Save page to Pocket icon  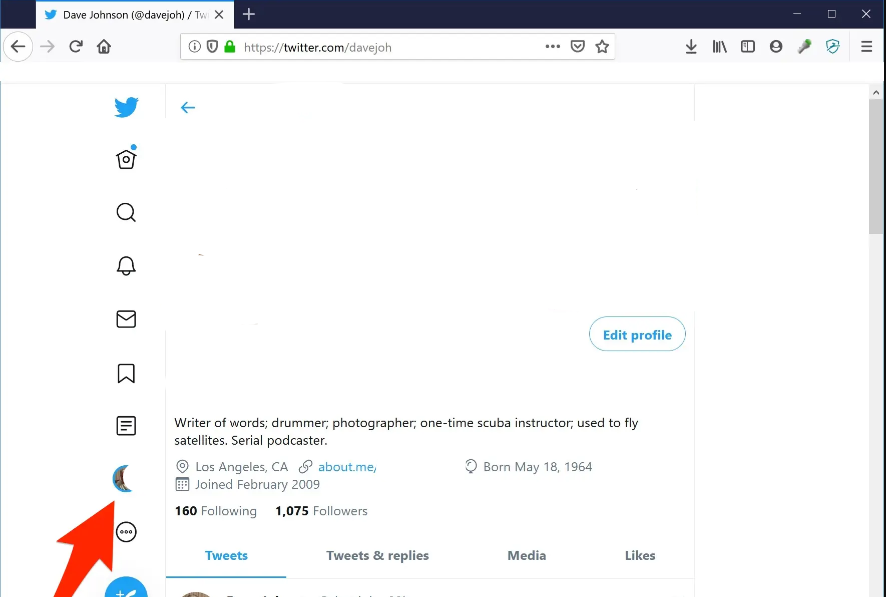(x=577, y=46)
